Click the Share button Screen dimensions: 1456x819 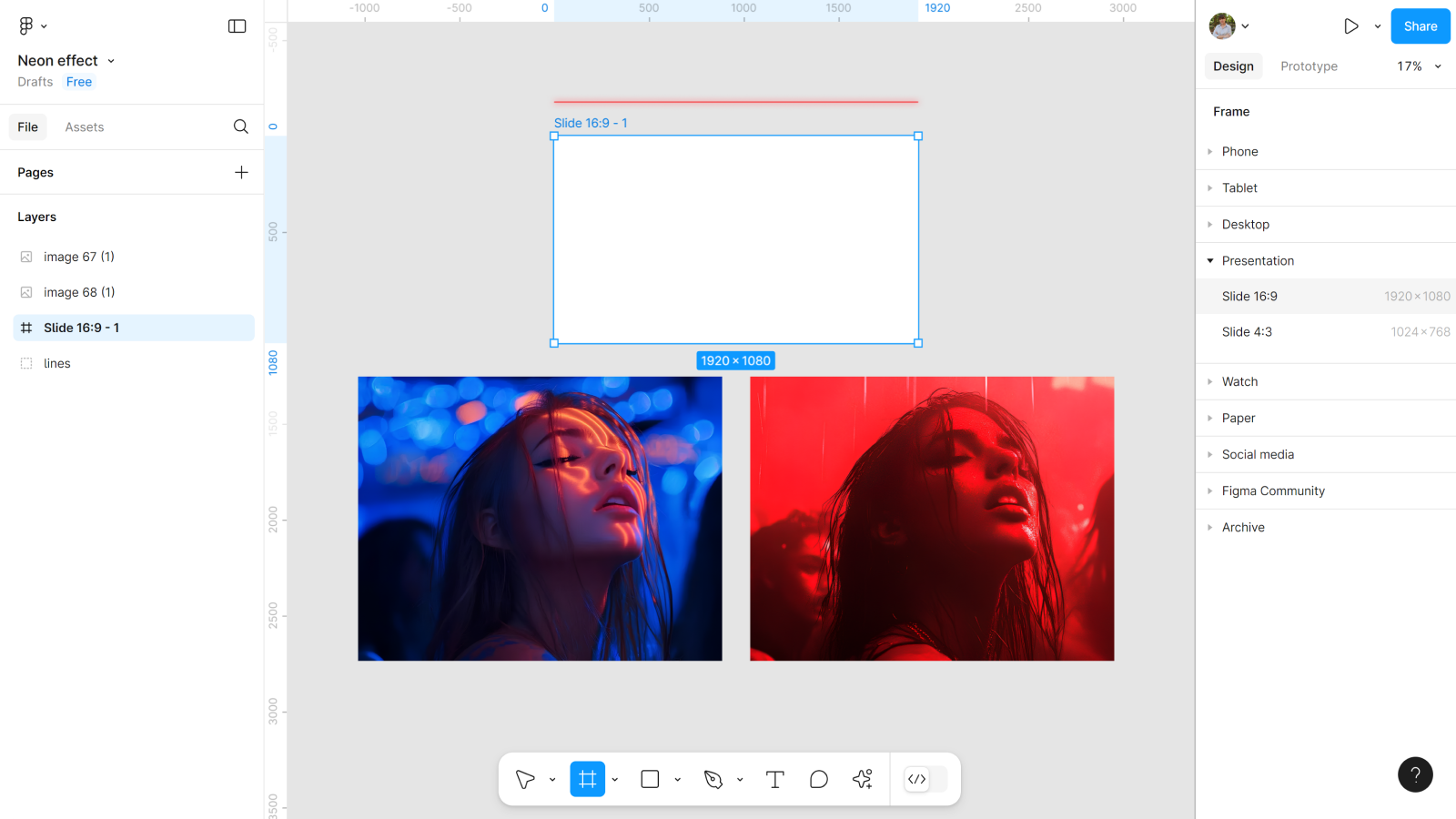coord(1420,26)
